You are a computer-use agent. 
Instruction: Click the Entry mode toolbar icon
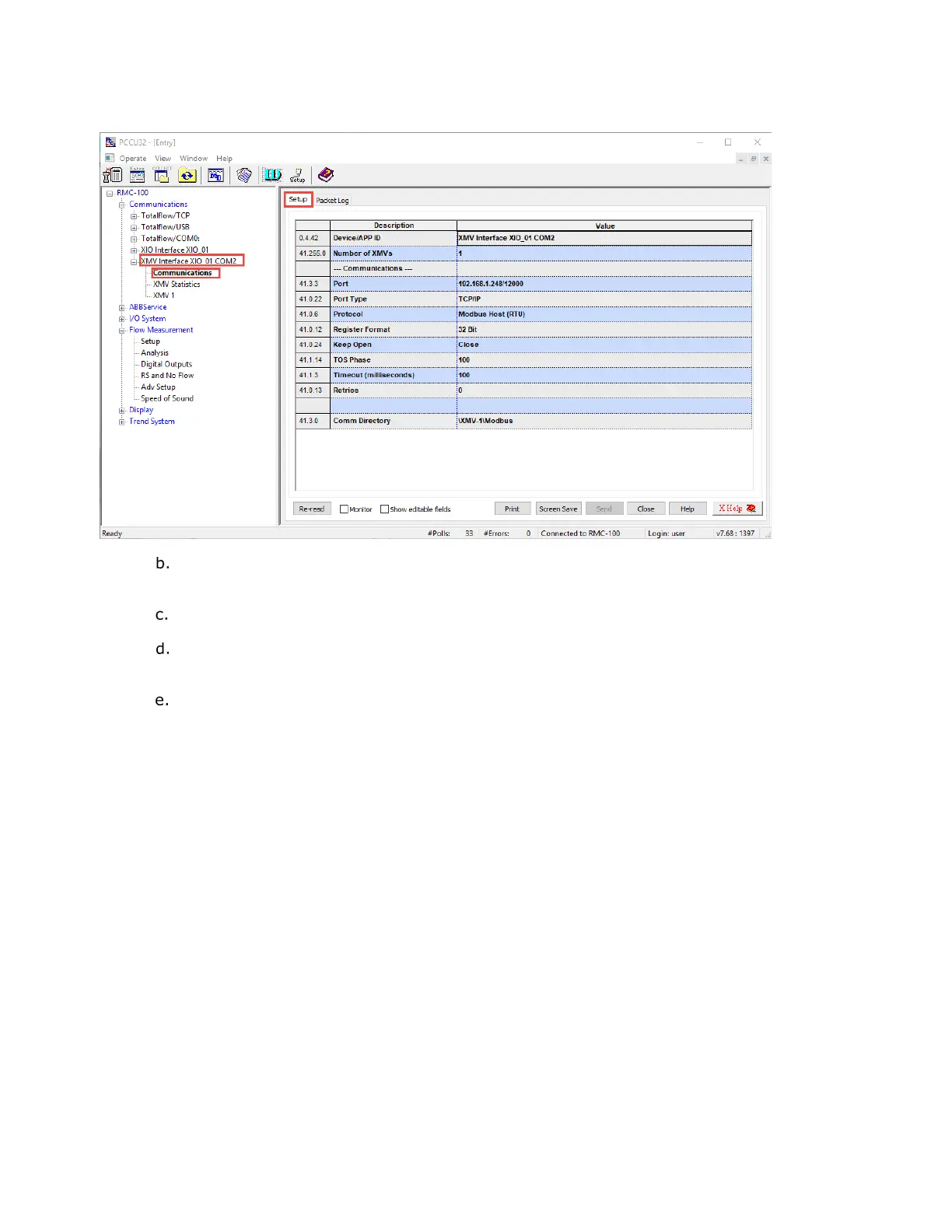click(x=137, y=176)
